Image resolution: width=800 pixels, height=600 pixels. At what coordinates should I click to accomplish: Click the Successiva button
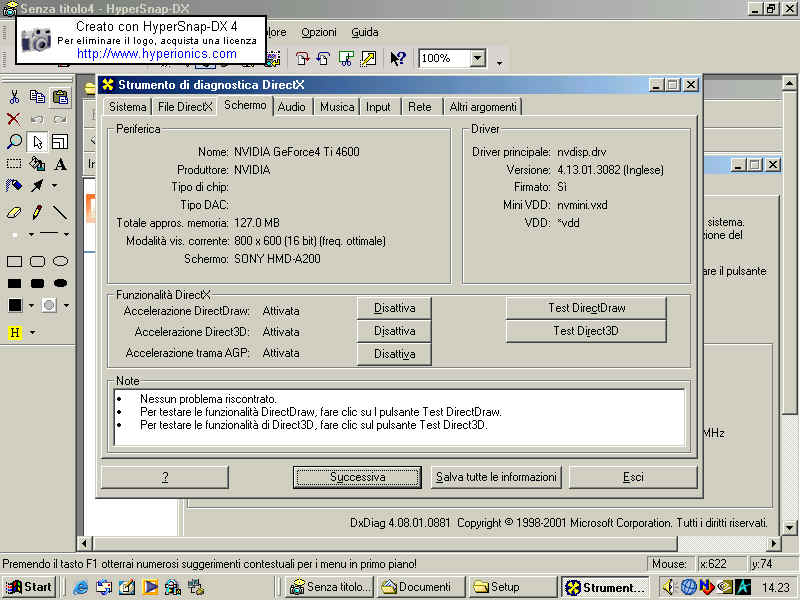click(357, 478)
